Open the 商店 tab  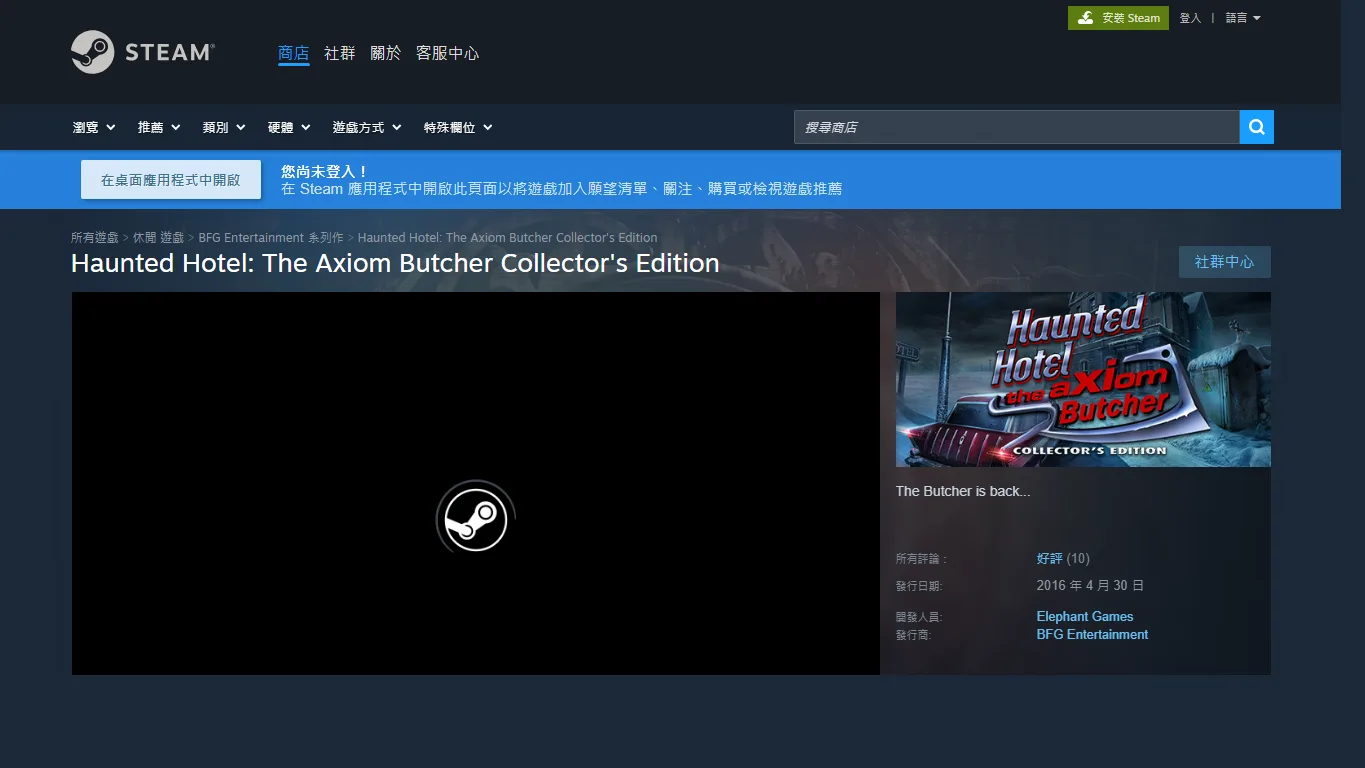[x=293, y=53]
